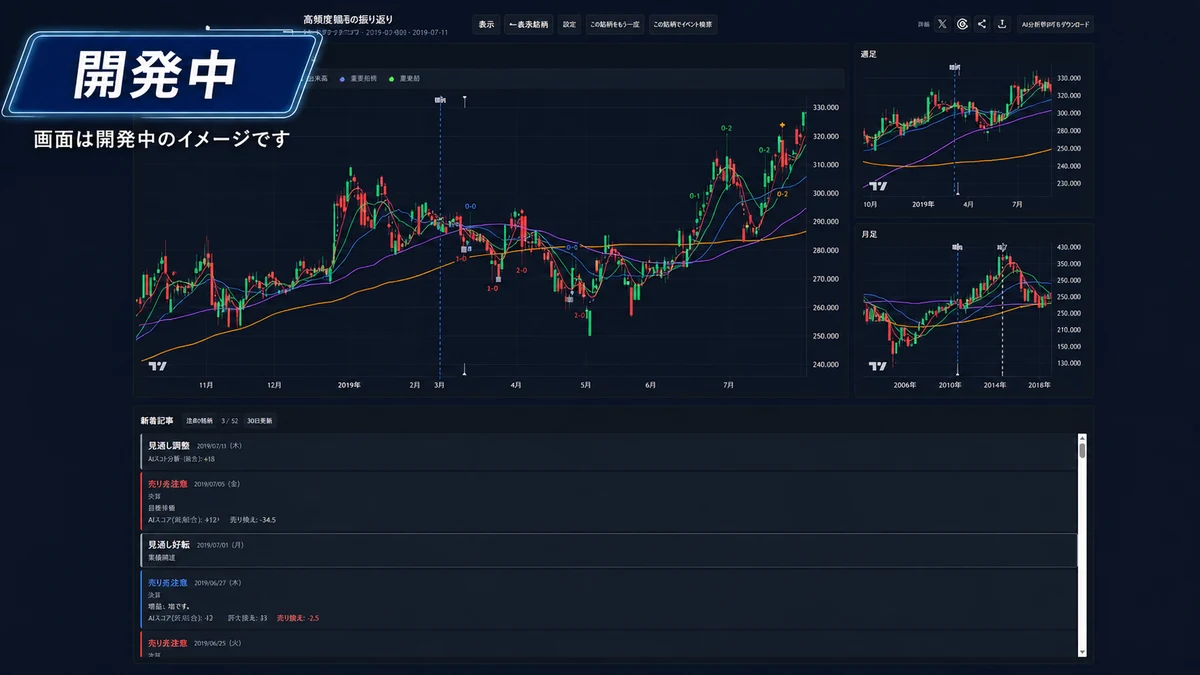Screen dimensions: 1200x675
Task: Toggle the 重要銘柄 legend item
Action: [x=359, y=78]
